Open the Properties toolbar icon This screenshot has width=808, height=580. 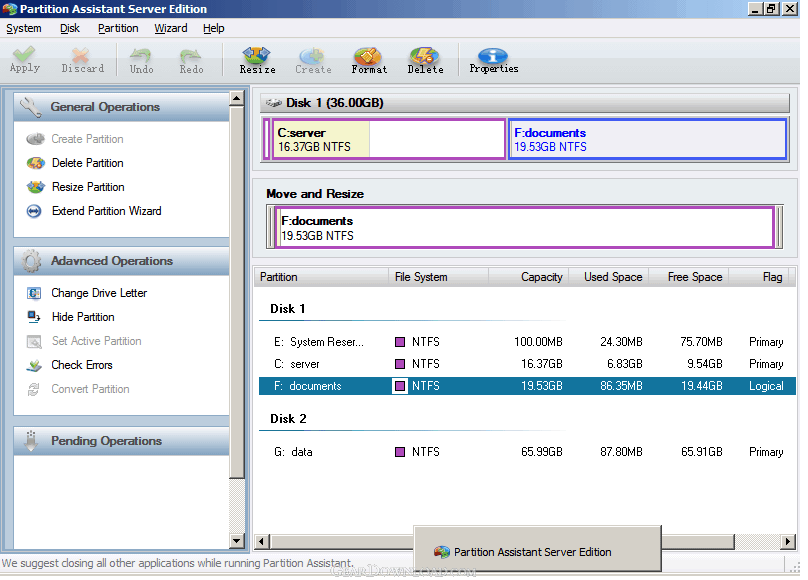493,55
